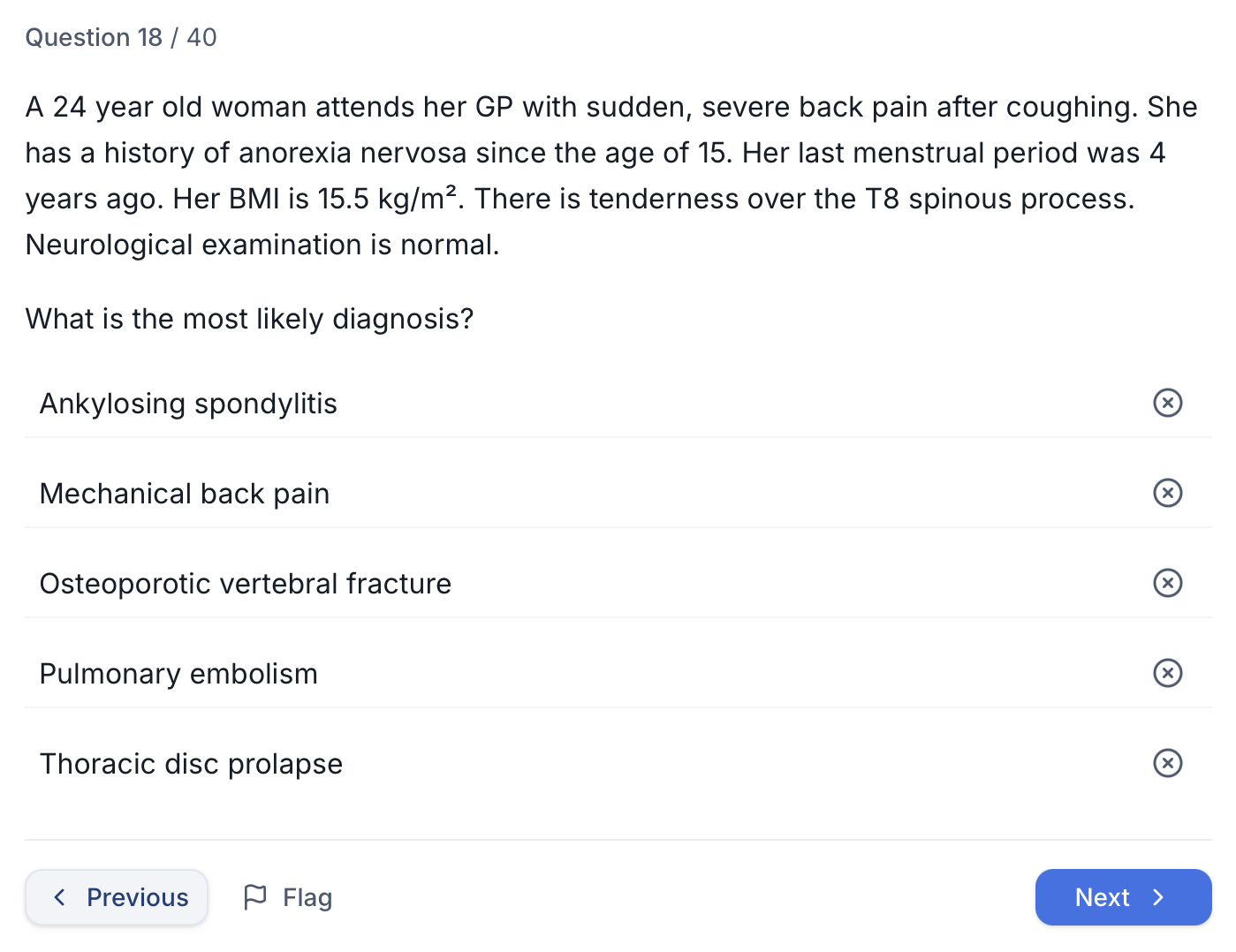Eliminate the Pulmonary embolism option
Image resolution: width=1236 pixels, height=952 pixels.
click(1167, 673)
